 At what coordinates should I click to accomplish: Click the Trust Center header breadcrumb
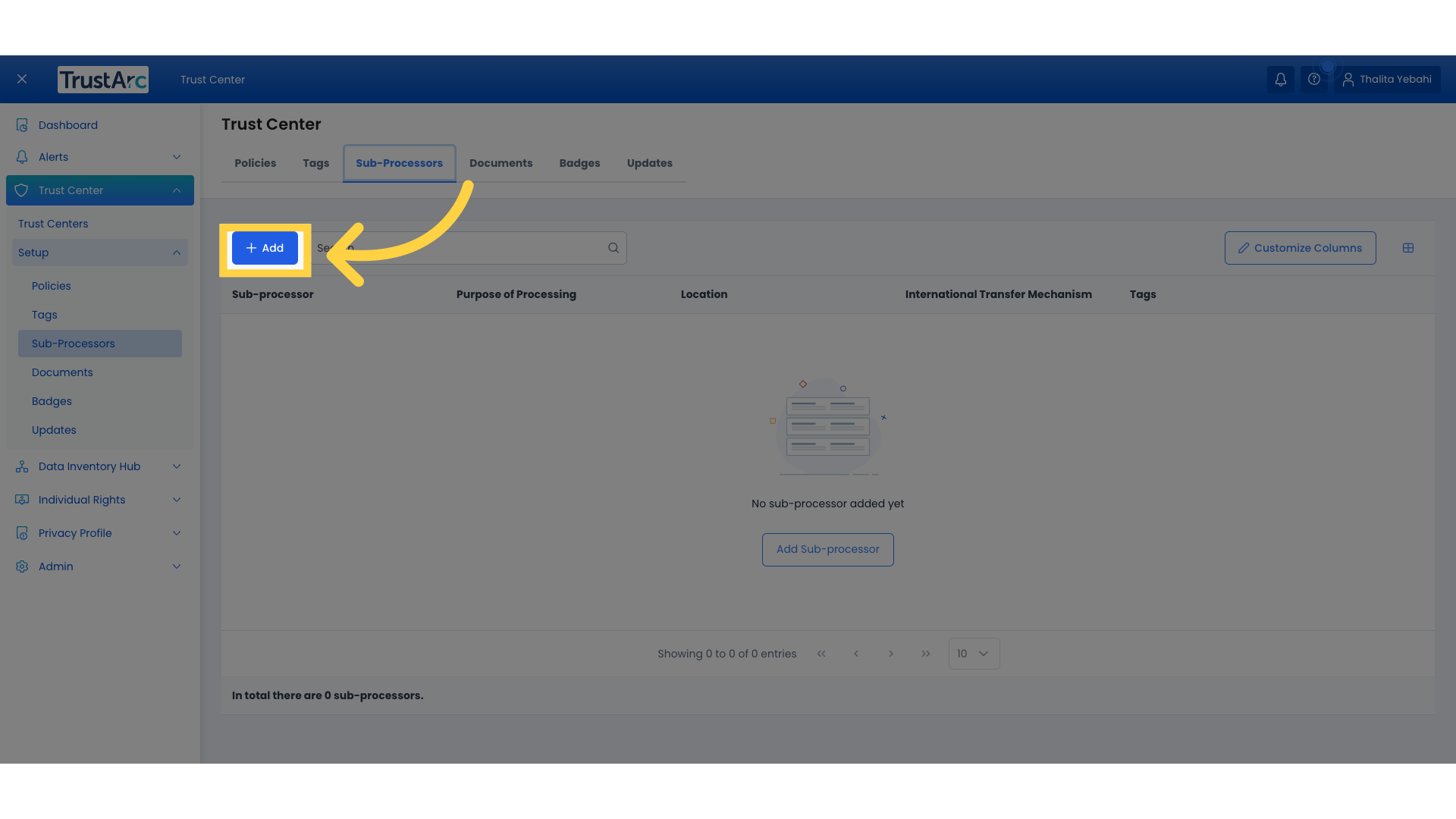(212, 80)
